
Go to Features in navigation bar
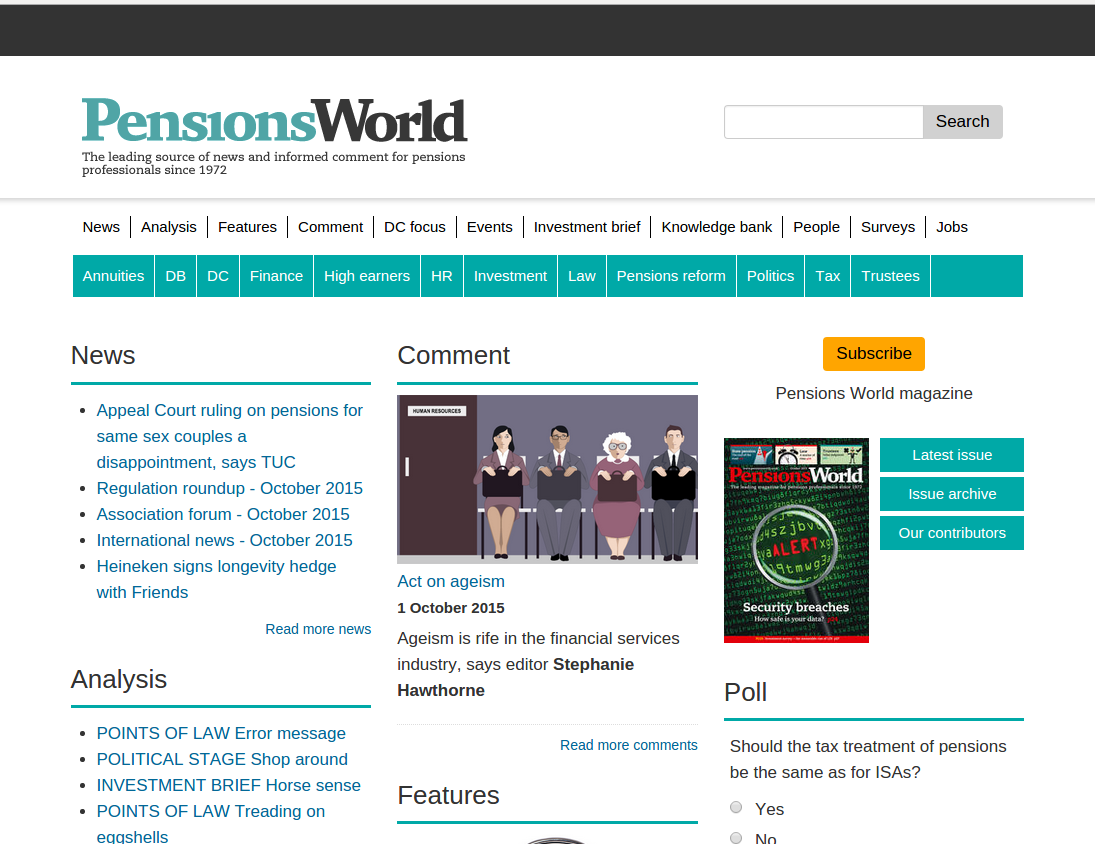247,227
